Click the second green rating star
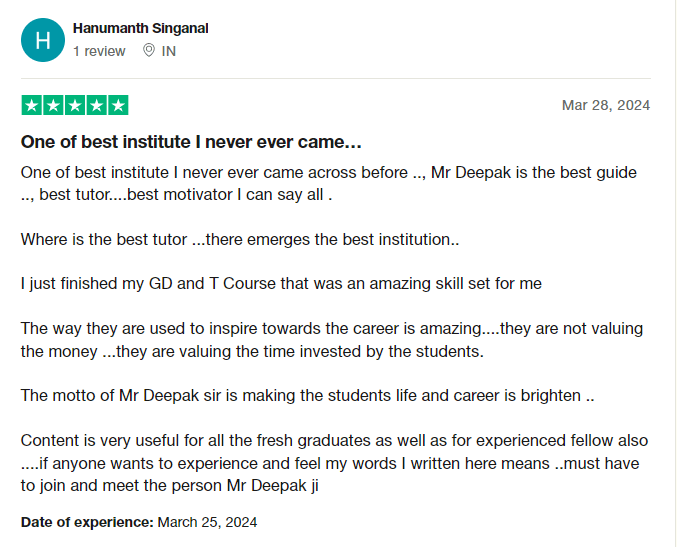This screenshot has height=547, width=677. tap(53, 105)
